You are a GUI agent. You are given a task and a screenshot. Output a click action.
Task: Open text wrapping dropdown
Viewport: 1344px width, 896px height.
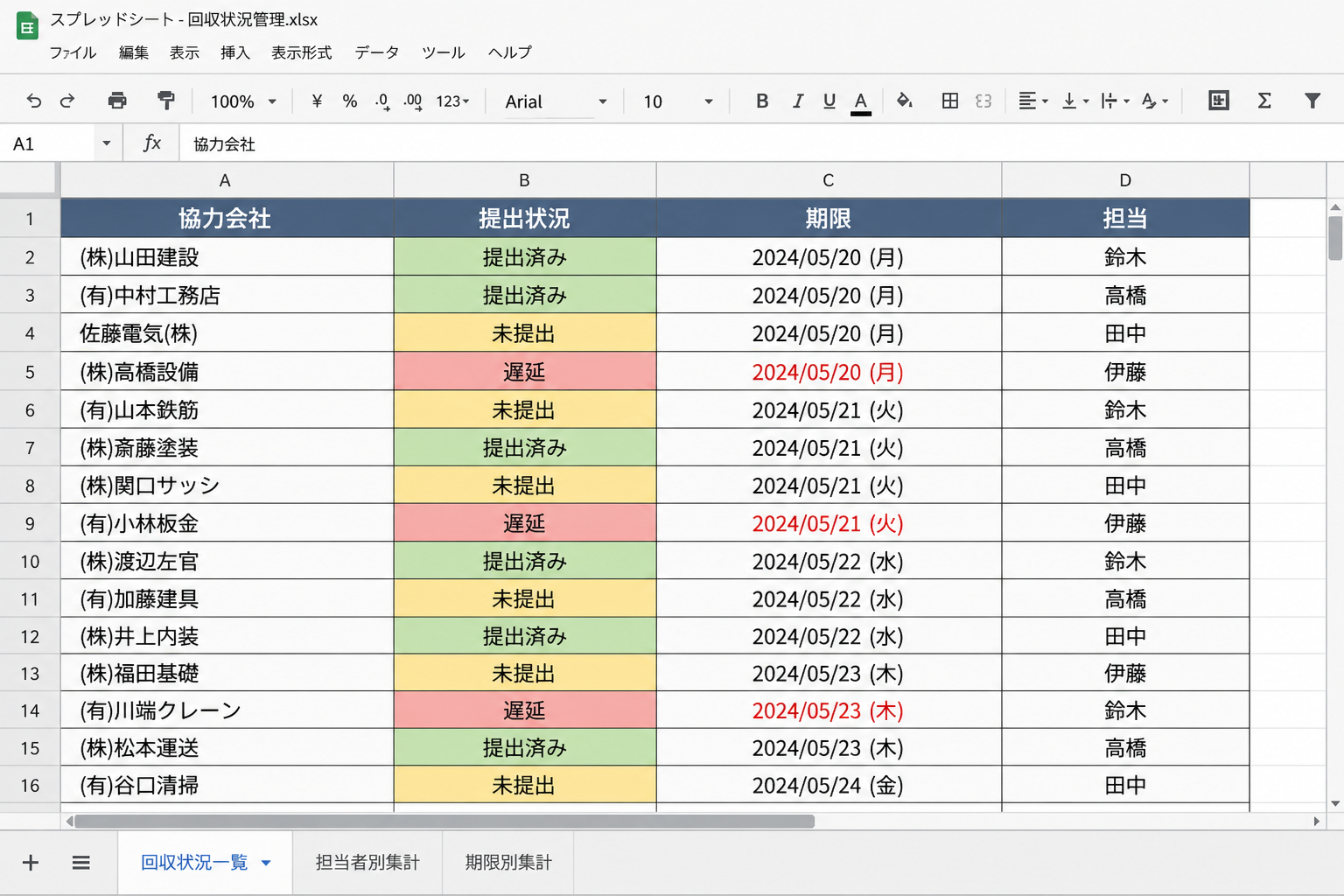(x=1116, y=101)
